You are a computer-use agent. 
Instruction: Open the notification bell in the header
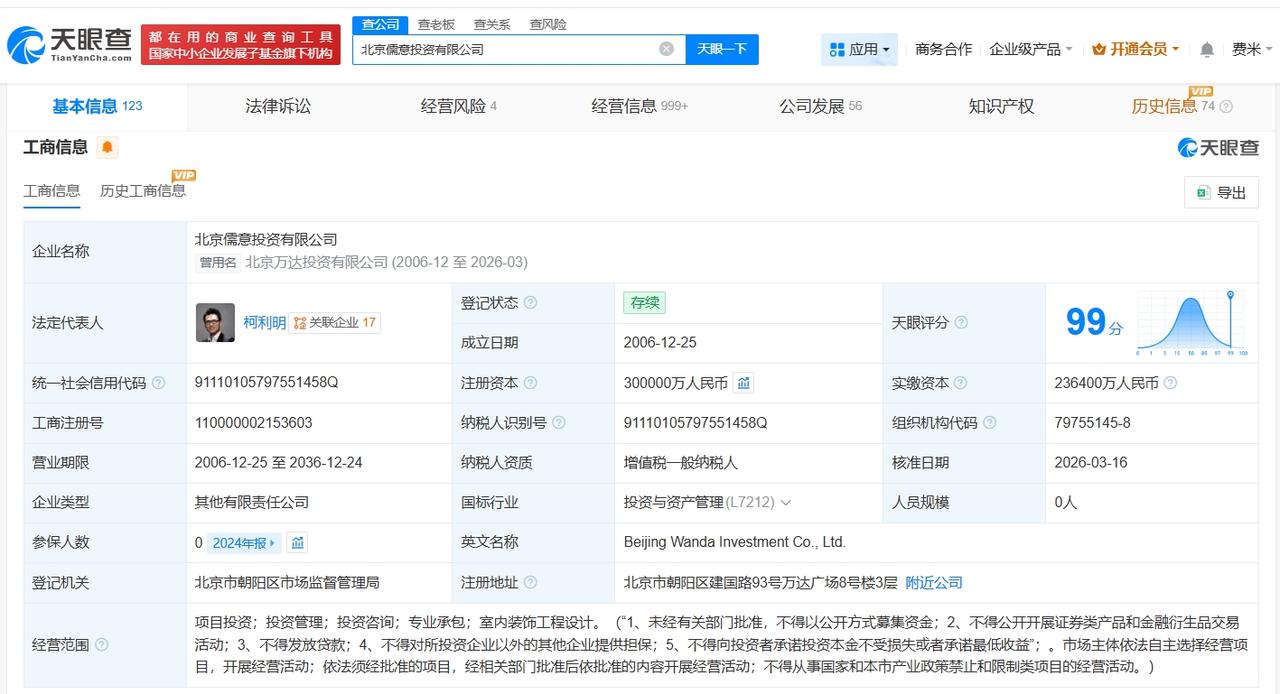[1207, 49]
